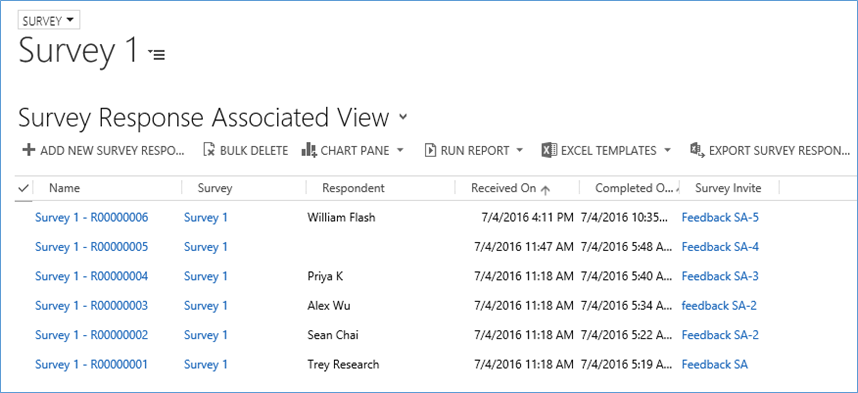Open Survey 1 - R00000001 record
The height and width of the screenshot is (393, 858).
(x=91, y=365)
